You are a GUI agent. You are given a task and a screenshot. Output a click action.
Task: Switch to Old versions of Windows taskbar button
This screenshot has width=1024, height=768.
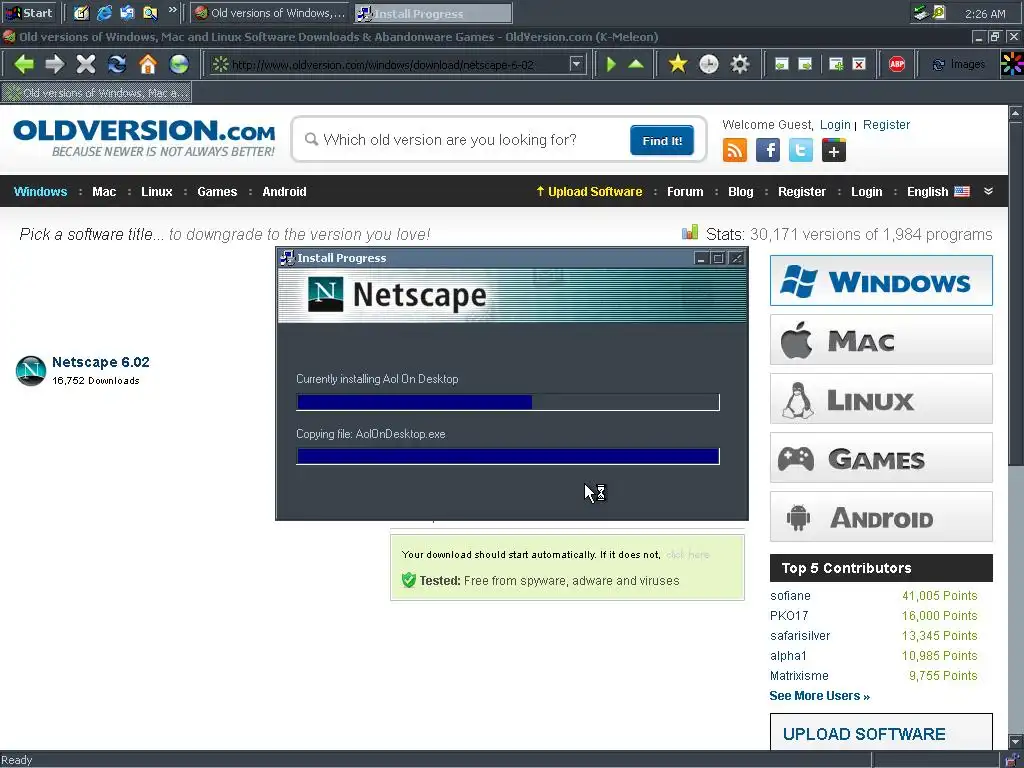click(270, 13)
